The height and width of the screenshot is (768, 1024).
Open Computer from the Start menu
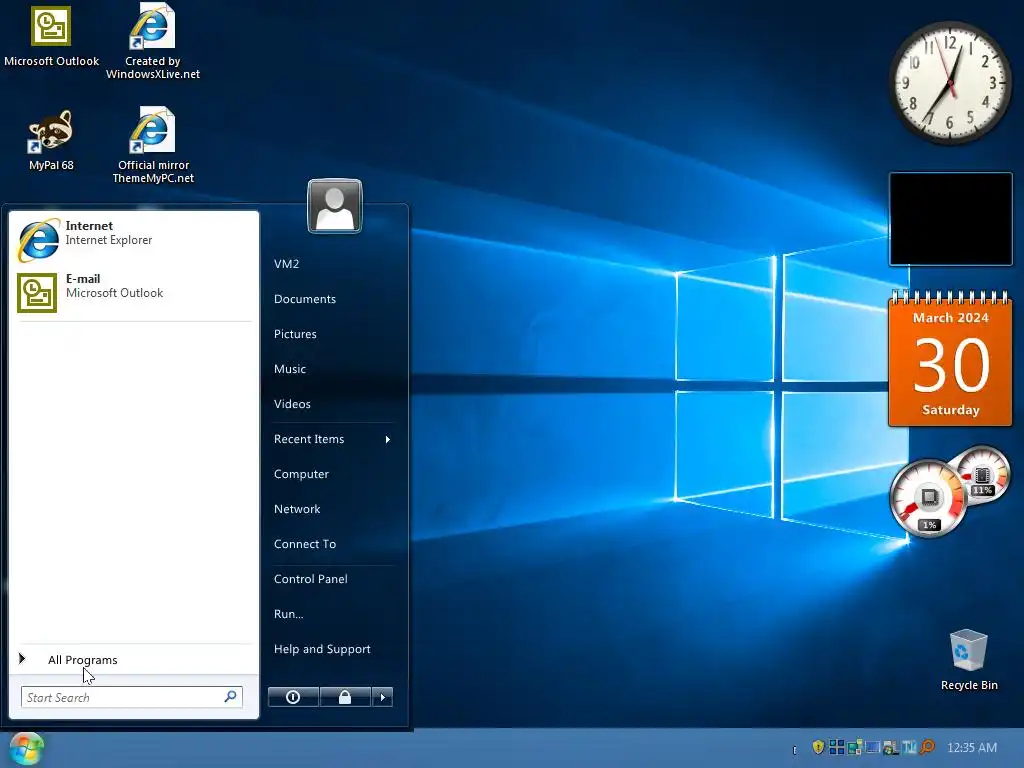(301, 474)
